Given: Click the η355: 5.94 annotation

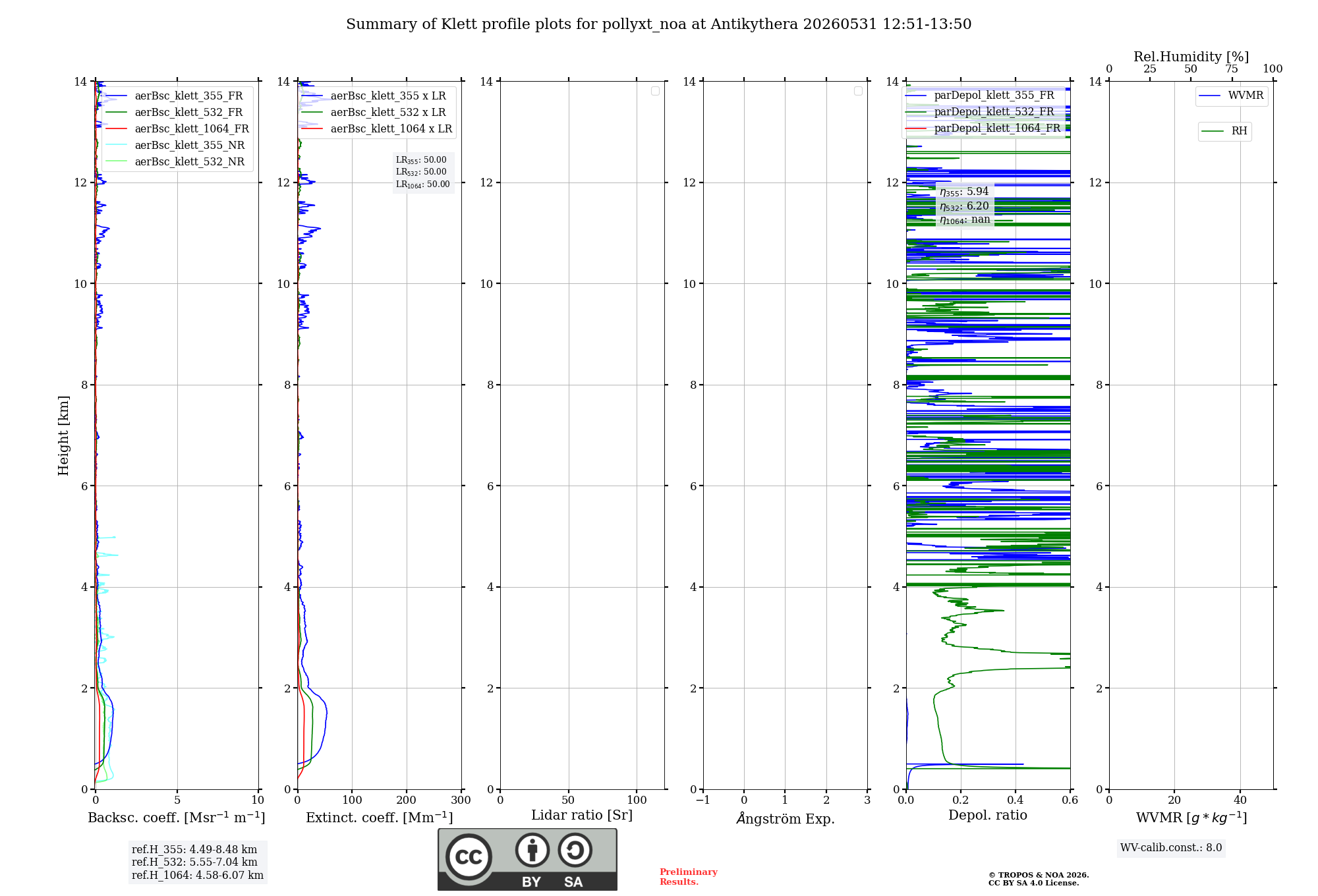Looking at the screenshot, I should coord(964,192).
